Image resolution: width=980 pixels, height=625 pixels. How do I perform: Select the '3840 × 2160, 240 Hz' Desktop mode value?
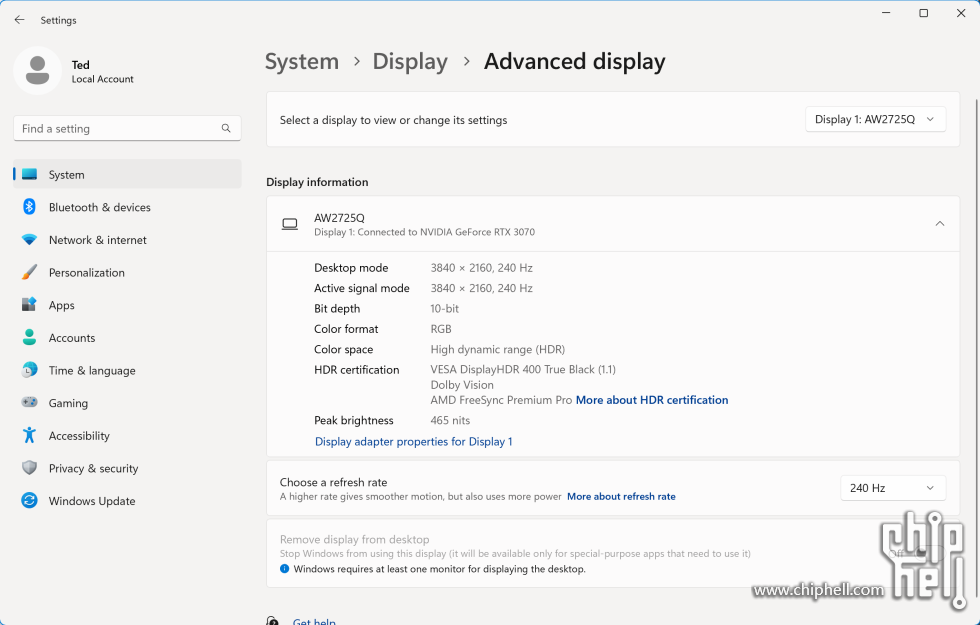click(x=481, y=268)
